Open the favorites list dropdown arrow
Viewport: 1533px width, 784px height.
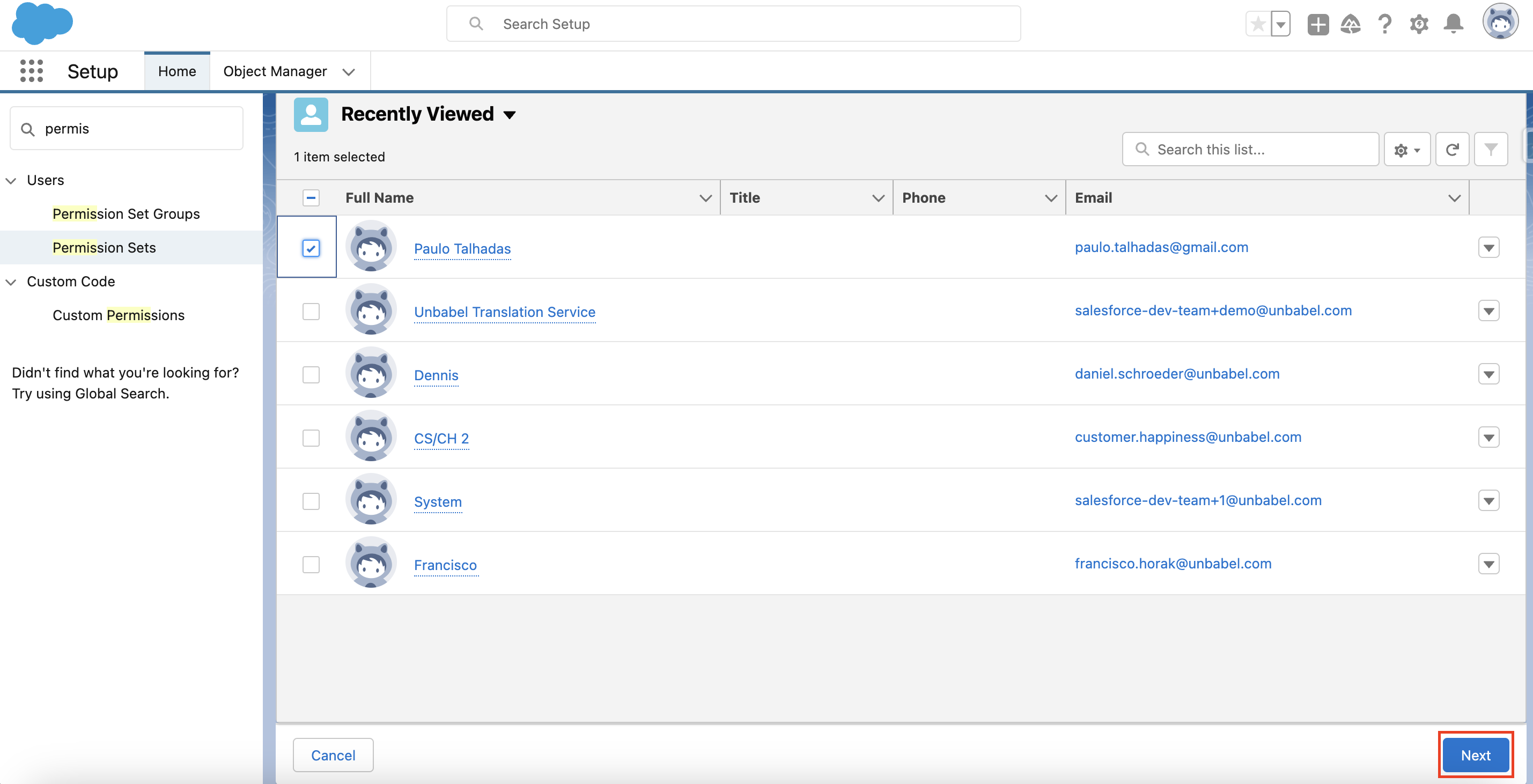coord(1280,24)
